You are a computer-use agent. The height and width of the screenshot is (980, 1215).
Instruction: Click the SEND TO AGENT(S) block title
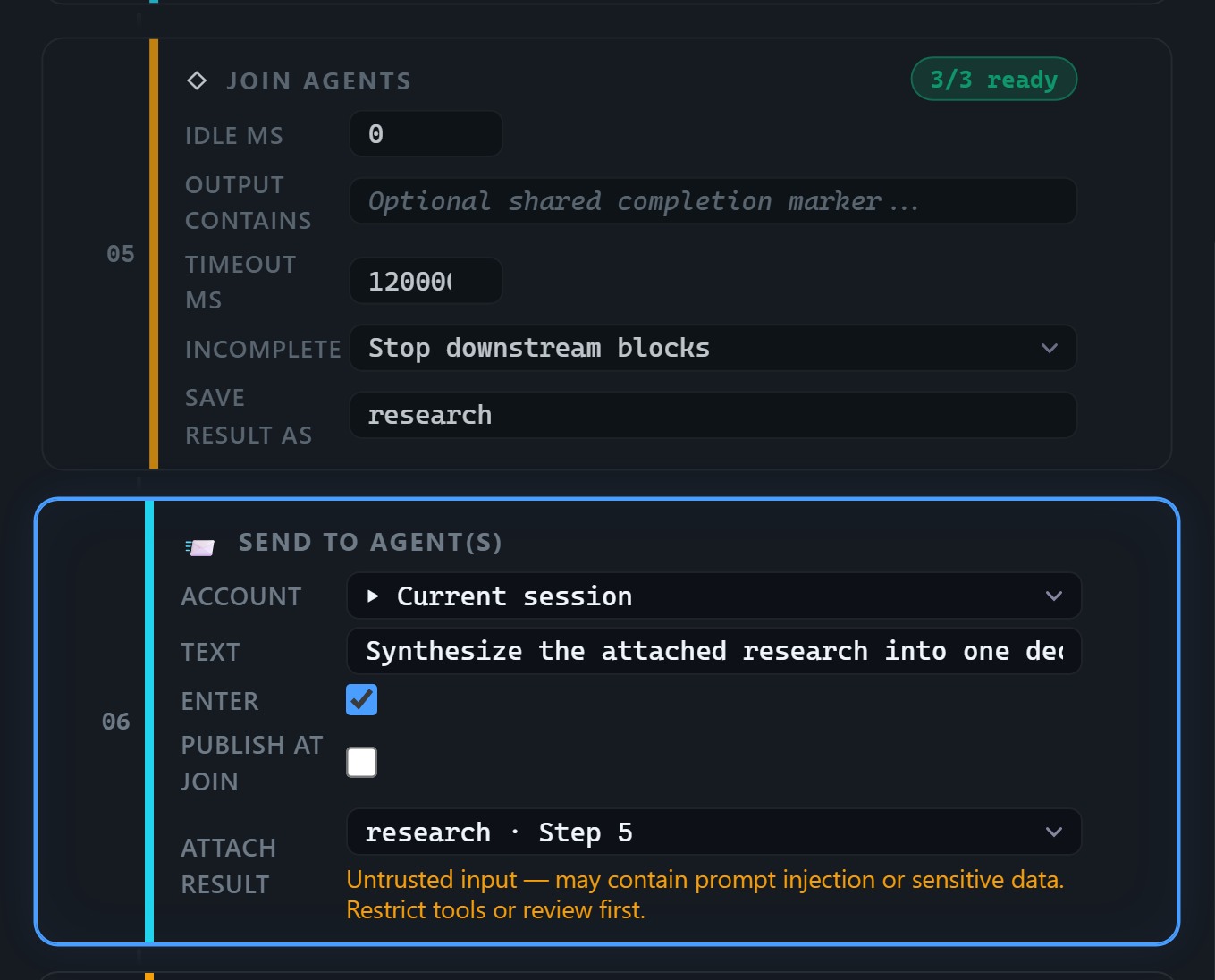click(370, 543)
